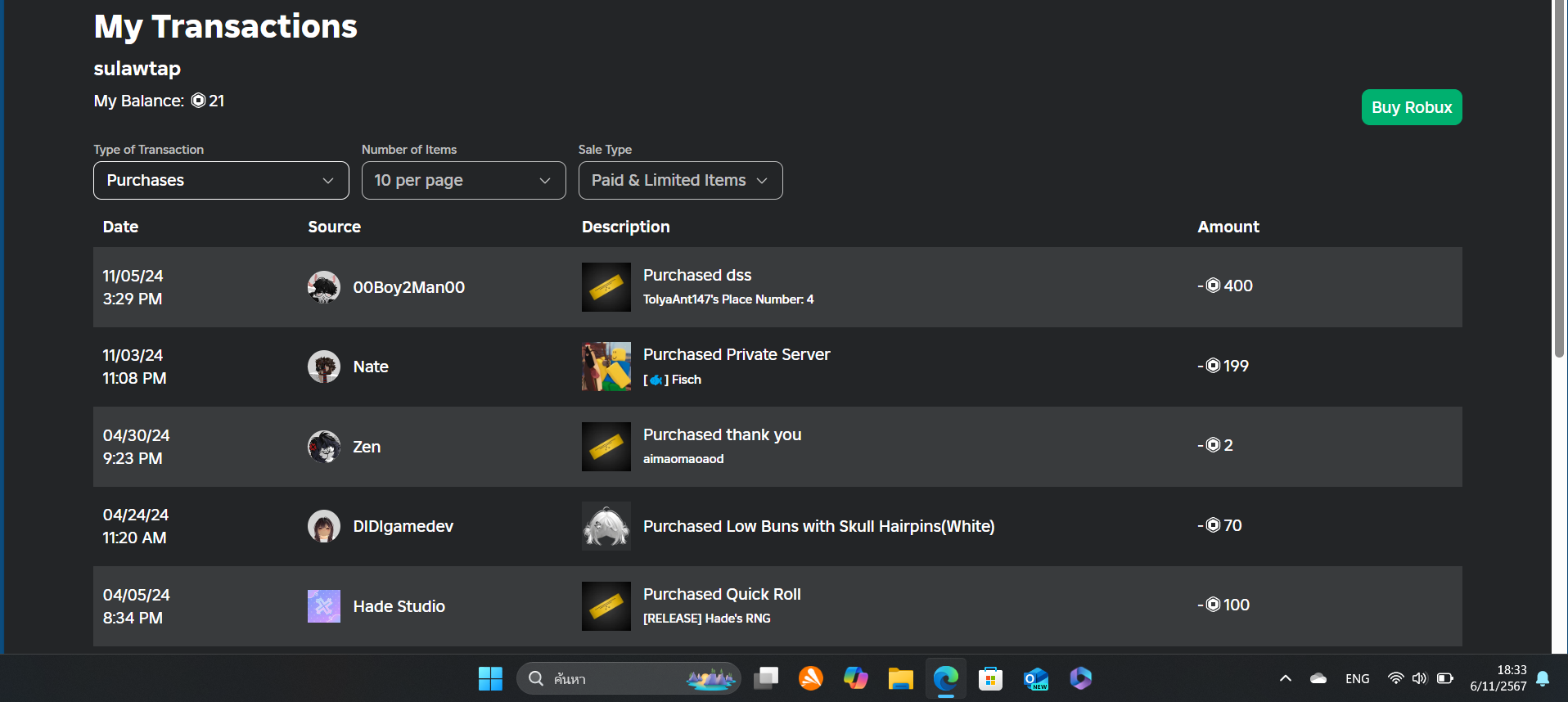Image resolution: width=1568 pixels, height=702 pixels.
Task: Open the Wi-Fi network tray icon
Action: 1396,678
